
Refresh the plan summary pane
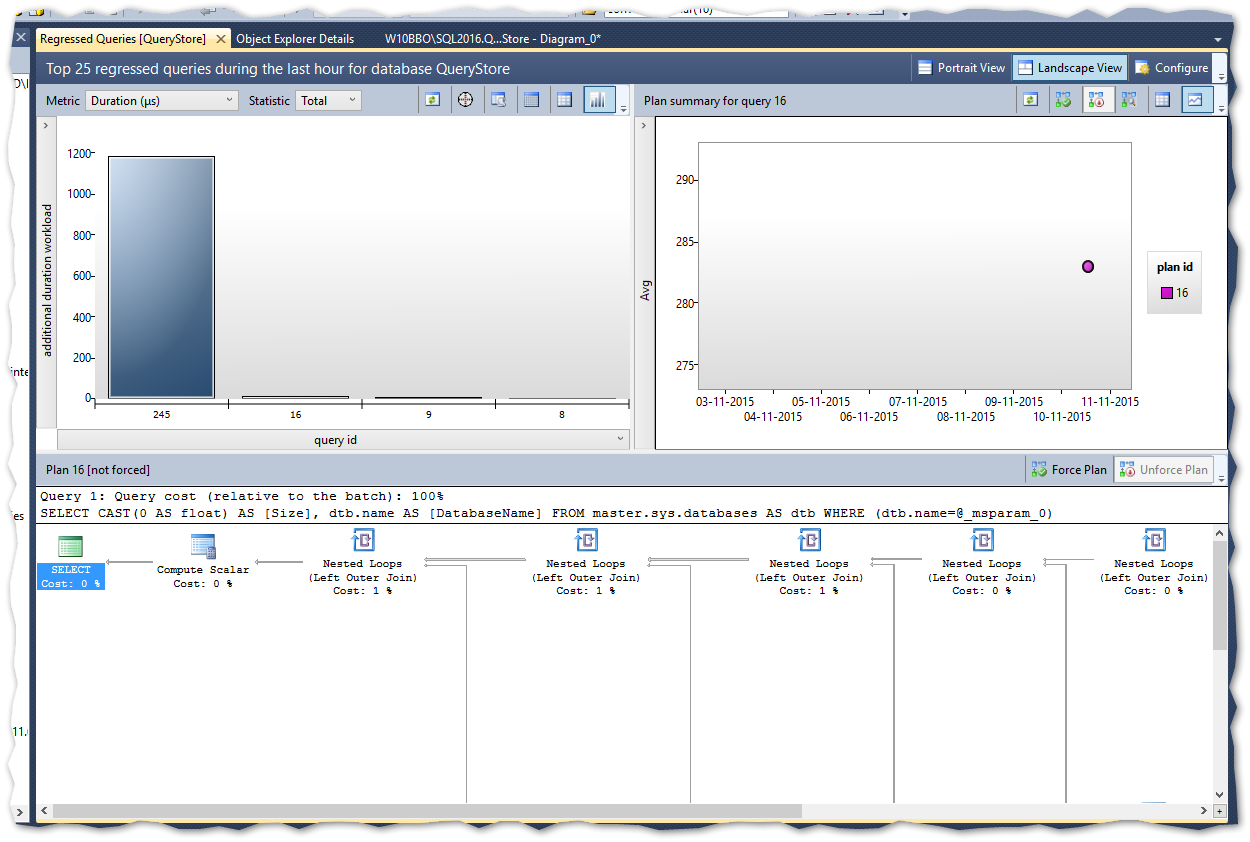point(1031,100)
